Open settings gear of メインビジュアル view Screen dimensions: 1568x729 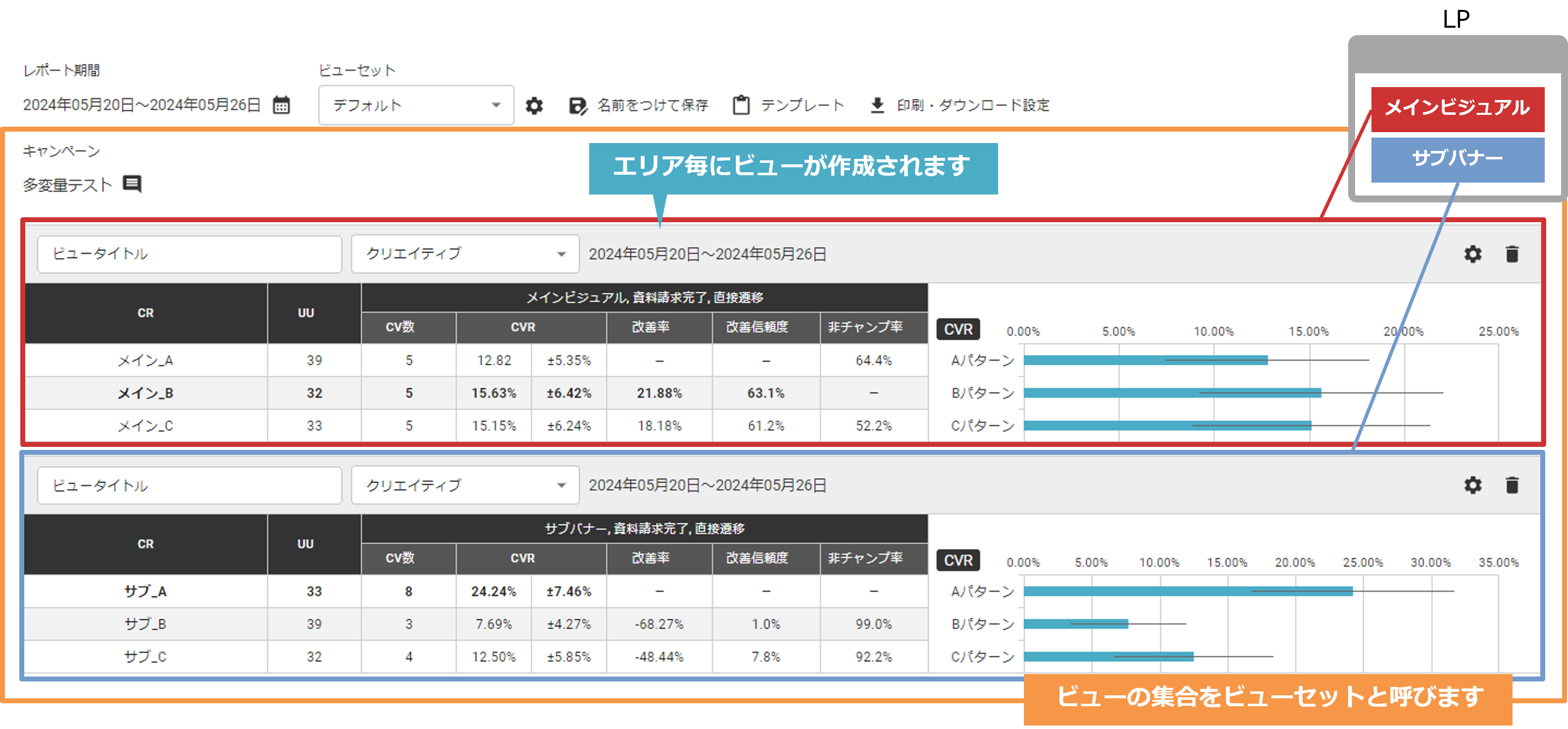click(1472, 254)
